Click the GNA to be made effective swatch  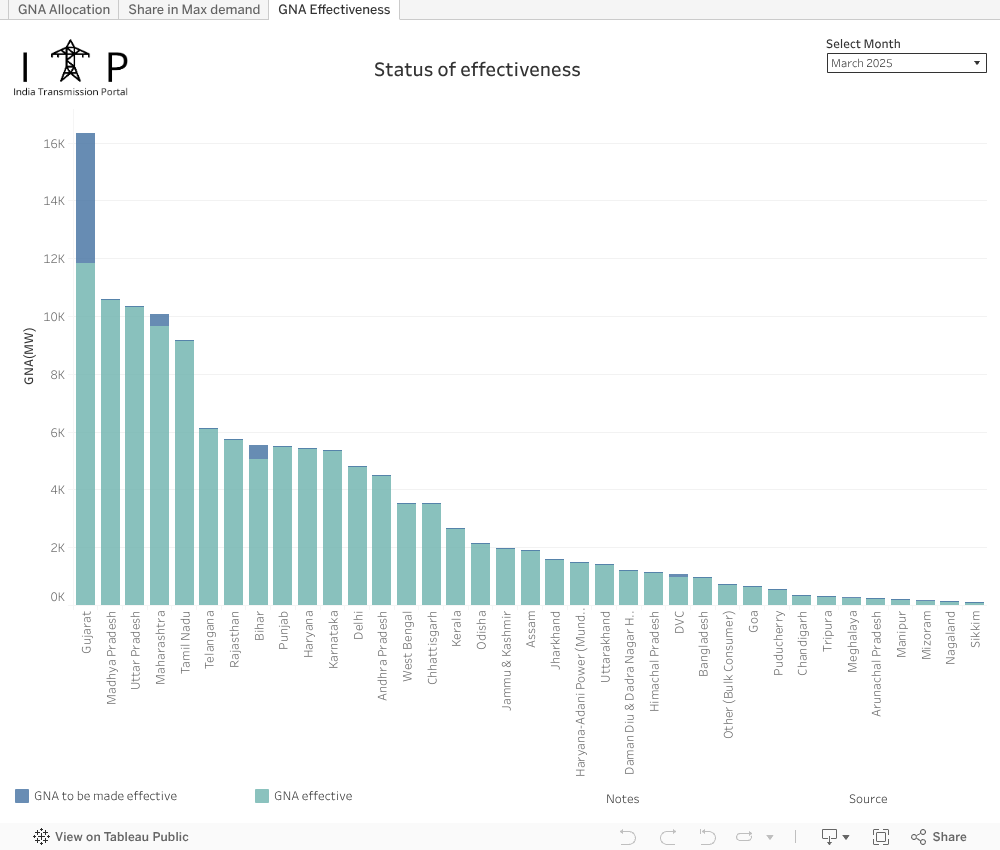coord(22,796)
